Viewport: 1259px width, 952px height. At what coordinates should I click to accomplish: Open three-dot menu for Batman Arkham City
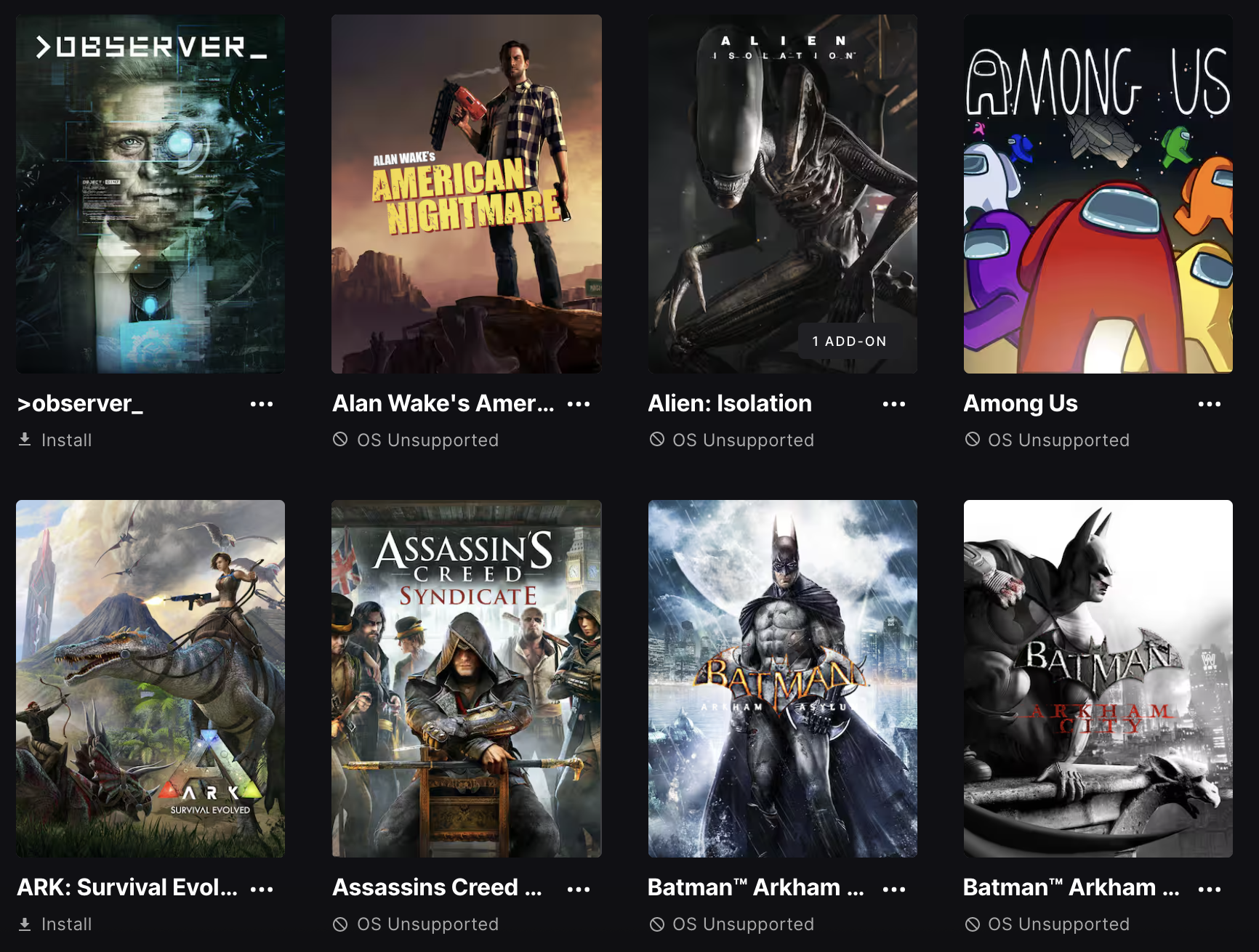tap(1210, 889)
